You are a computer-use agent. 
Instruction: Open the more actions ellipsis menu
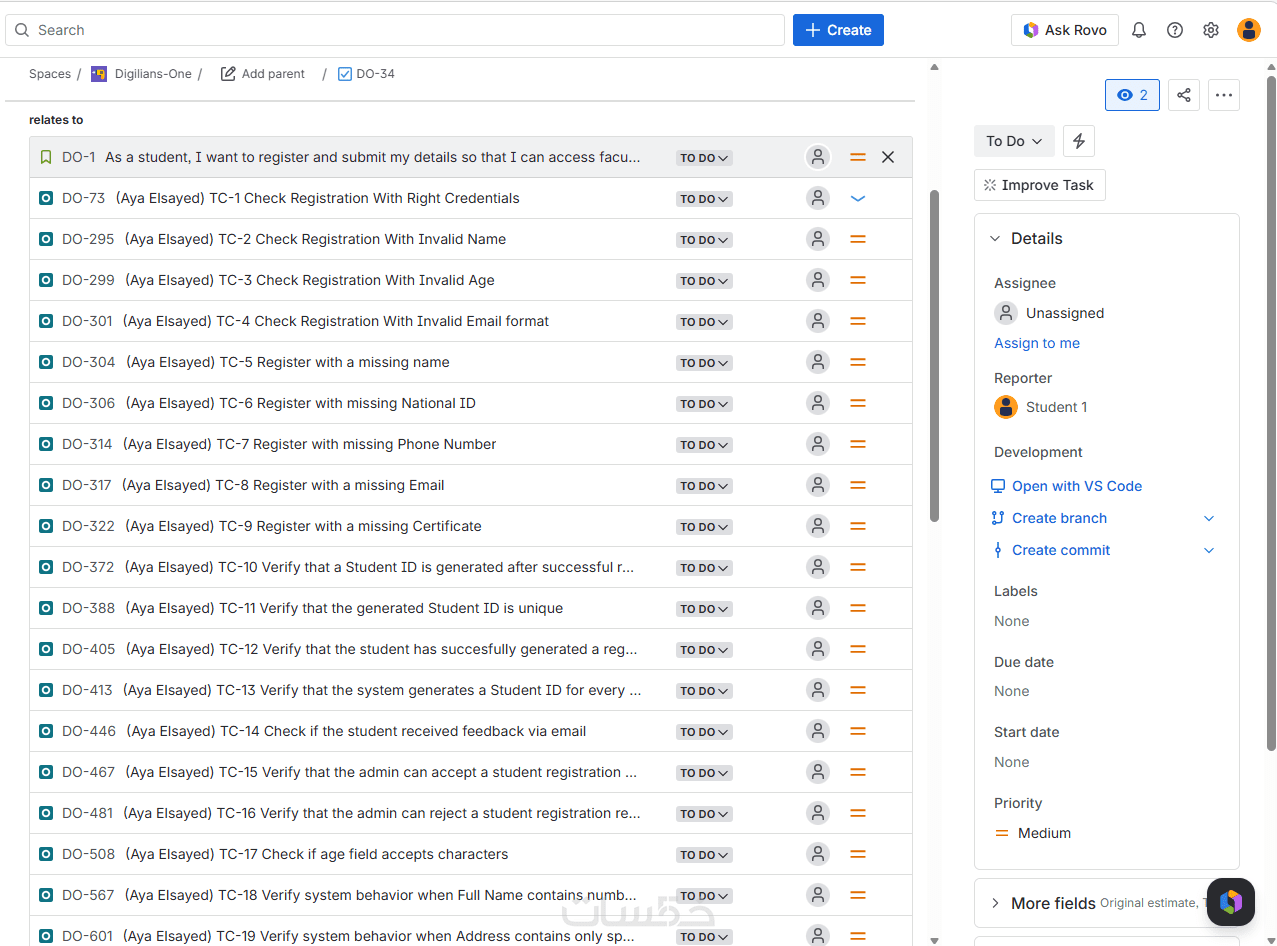tap(1224, 95)
